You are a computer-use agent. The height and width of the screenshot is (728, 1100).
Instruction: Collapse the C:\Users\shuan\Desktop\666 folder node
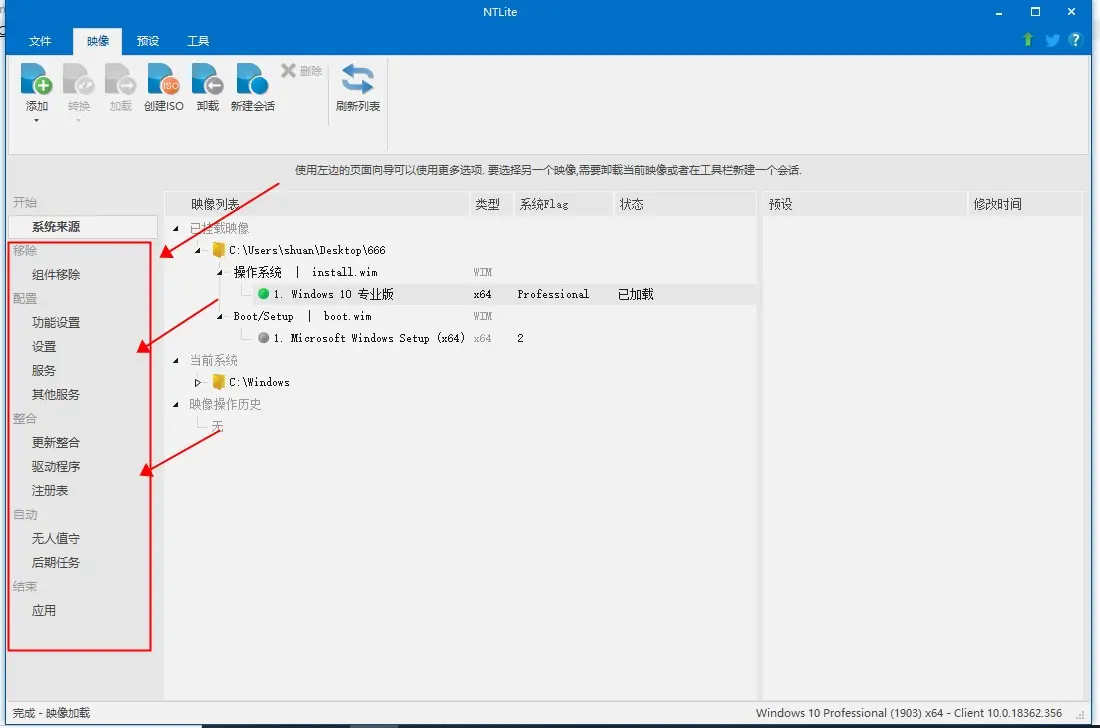[x=198, y=250]
